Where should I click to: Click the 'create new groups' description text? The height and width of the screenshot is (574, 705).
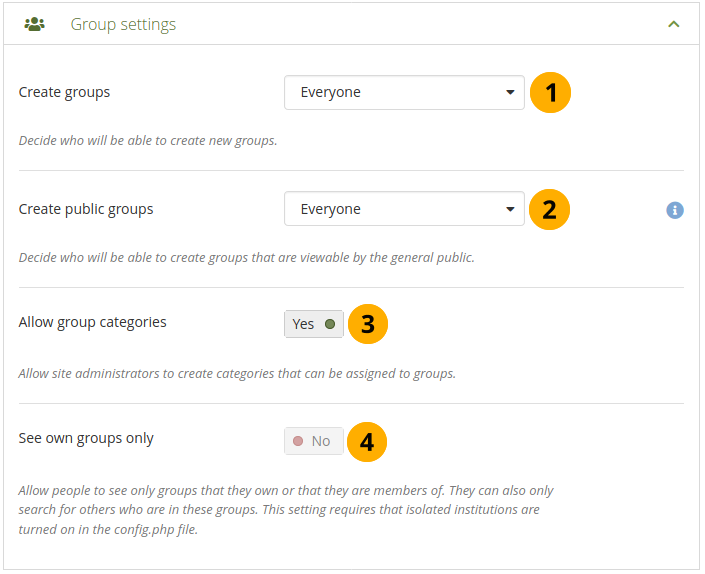[x=148, y=141]
